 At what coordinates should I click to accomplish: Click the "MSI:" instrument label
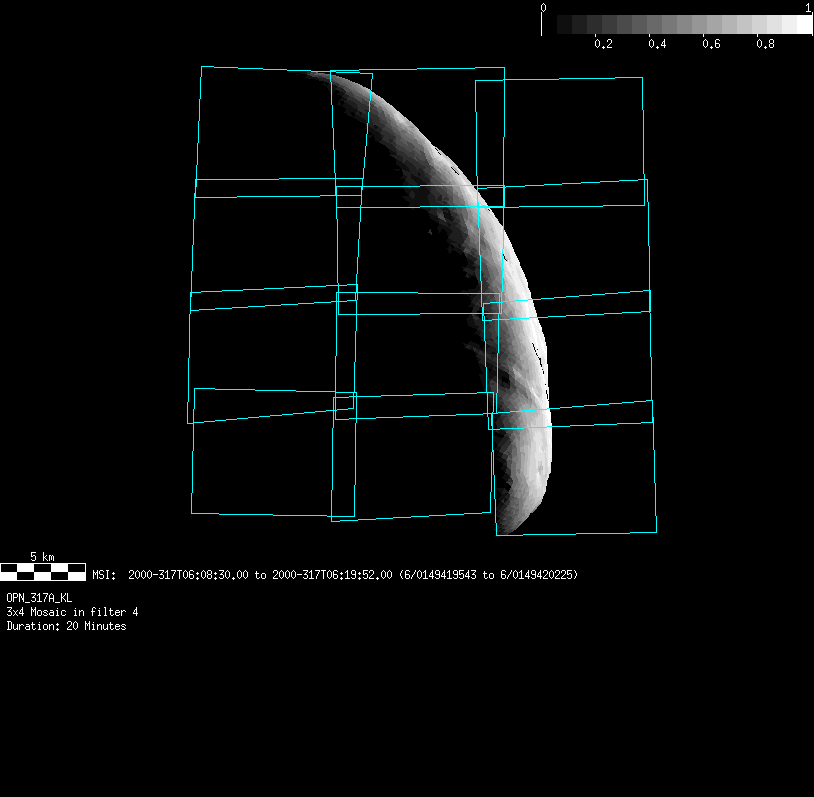click(105, 575)
